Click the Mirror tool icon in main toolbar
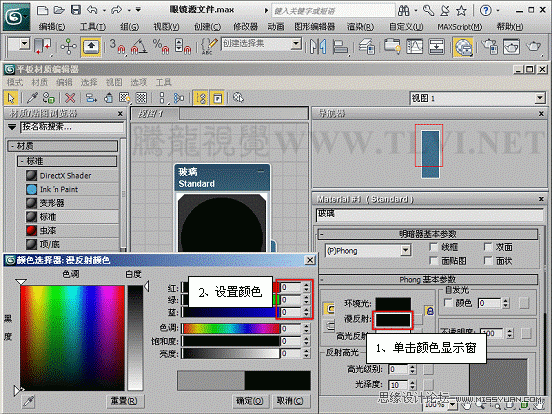The height and width of the screenshot is (414, 552). click(318, 46)
